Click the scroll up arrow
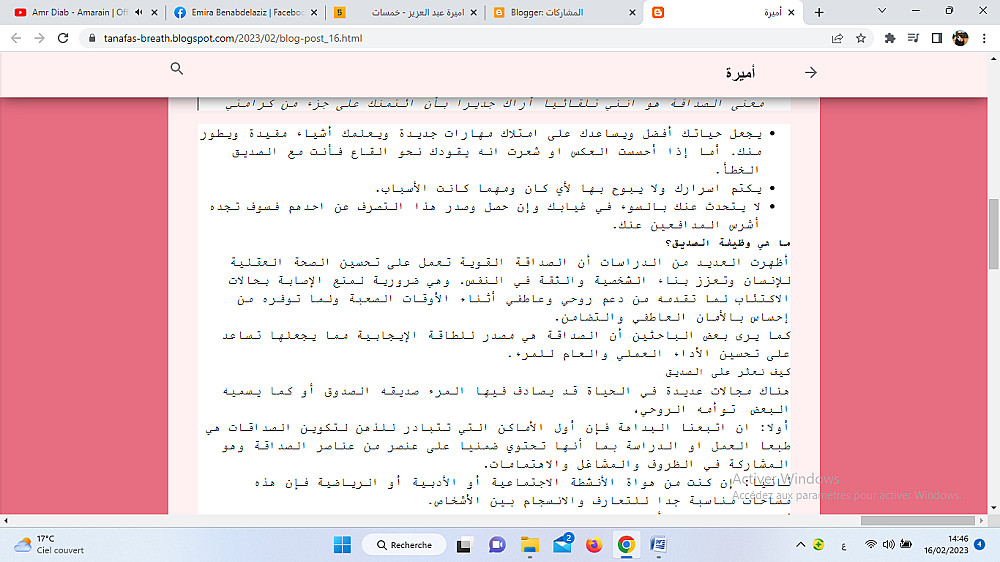This screenshot has width=1000, height=562. point(994,59)
